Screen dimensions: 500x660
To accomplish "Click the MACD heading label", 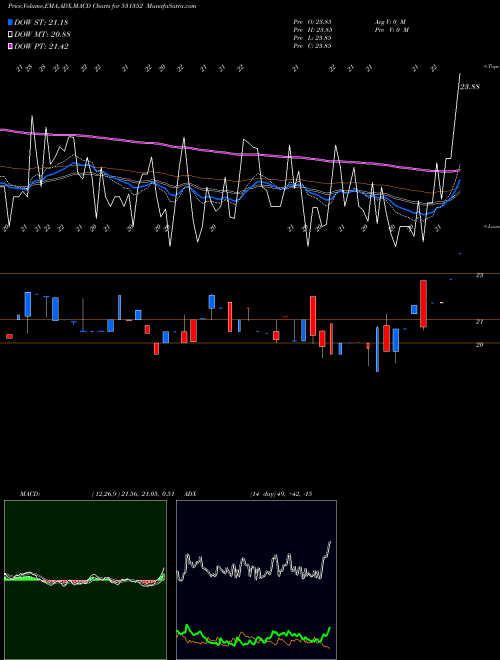I will [x=29, y=494].
